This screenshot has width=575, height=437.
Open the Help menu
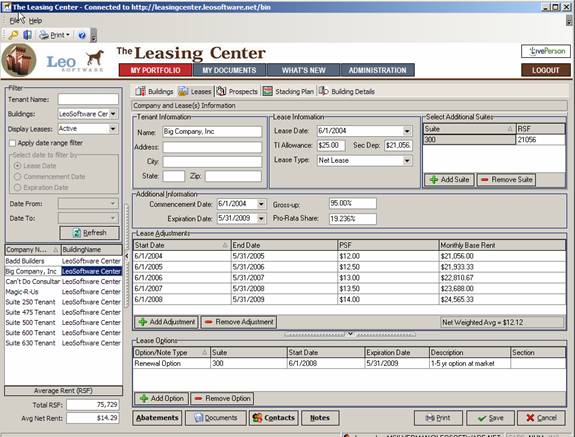35,21
